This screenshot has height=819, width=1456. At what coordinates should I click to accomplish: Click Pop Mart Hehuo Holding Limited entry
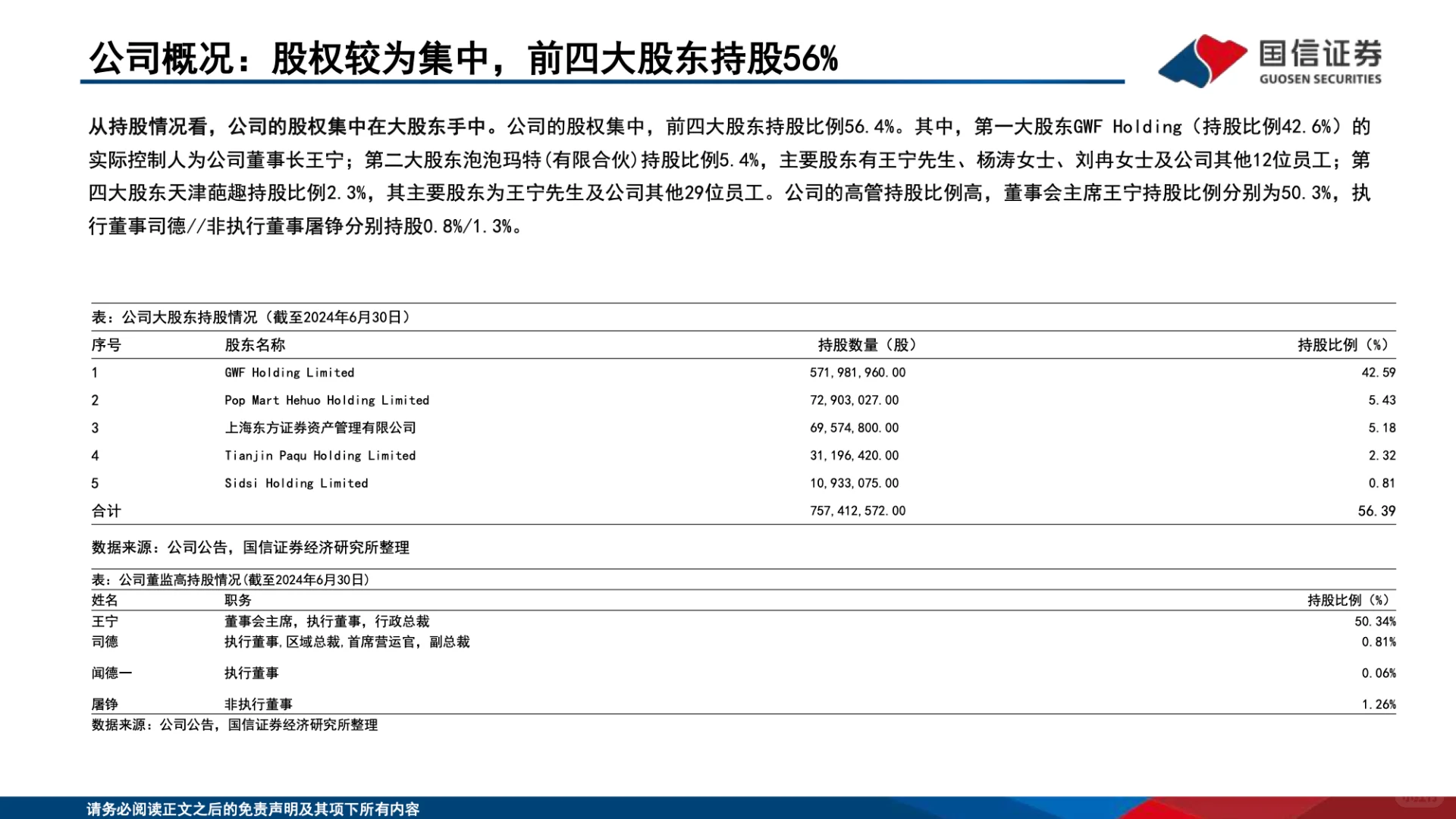pyautogui.click(x=328, y=400)
